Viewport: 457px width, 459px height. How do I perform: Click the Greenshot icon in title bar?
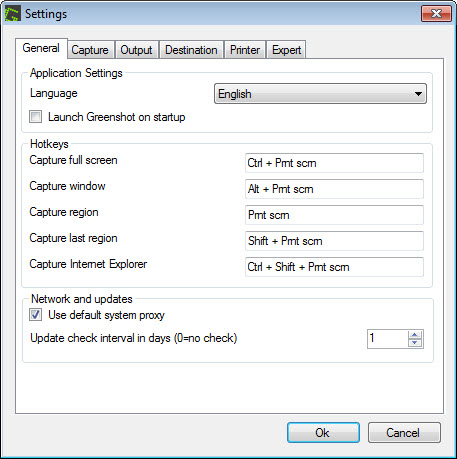click(13, 14)
